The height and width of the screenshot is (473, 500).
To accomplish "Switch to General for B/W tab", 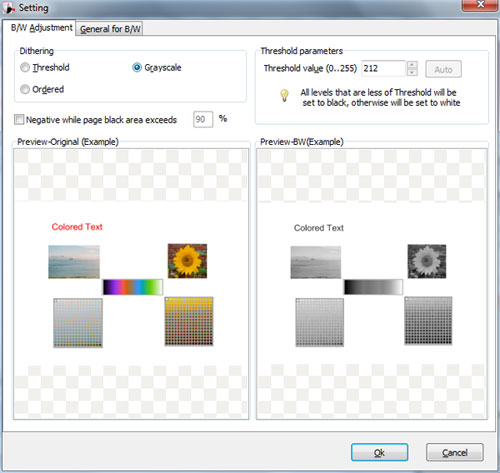I will tap(110, 29).
